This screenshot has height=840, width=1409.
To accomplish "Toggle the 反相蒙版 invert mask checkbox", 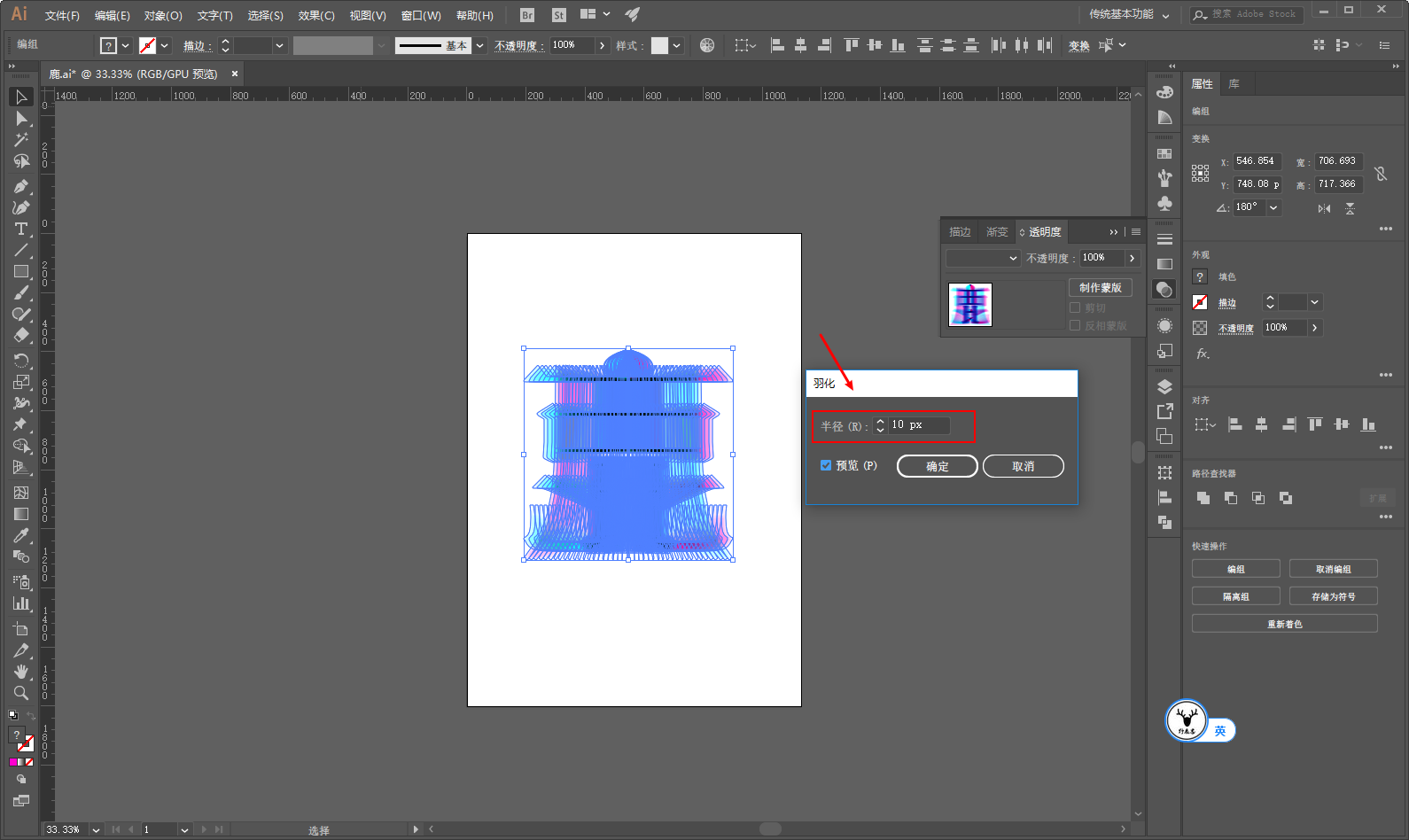I will coord(1075,325).
